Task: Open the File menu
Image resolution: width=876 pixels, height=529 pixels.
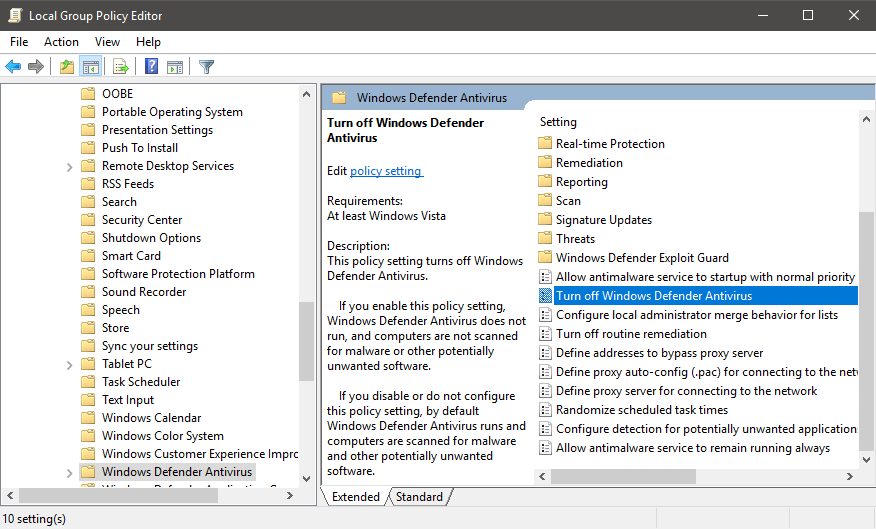Action: click(x=19, y=42)
